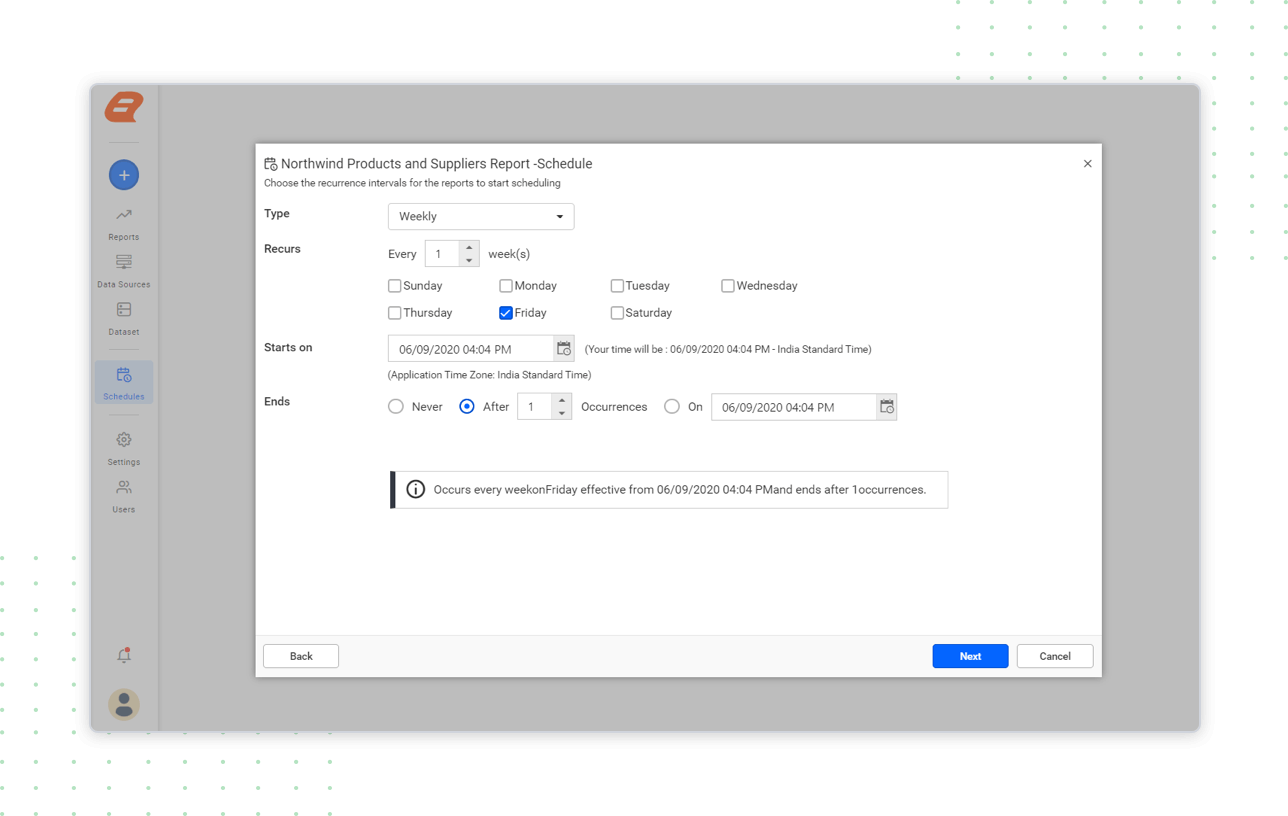Open the user profile avatar
Viewport: 1288px width, 816px height.
click(124, 704)
